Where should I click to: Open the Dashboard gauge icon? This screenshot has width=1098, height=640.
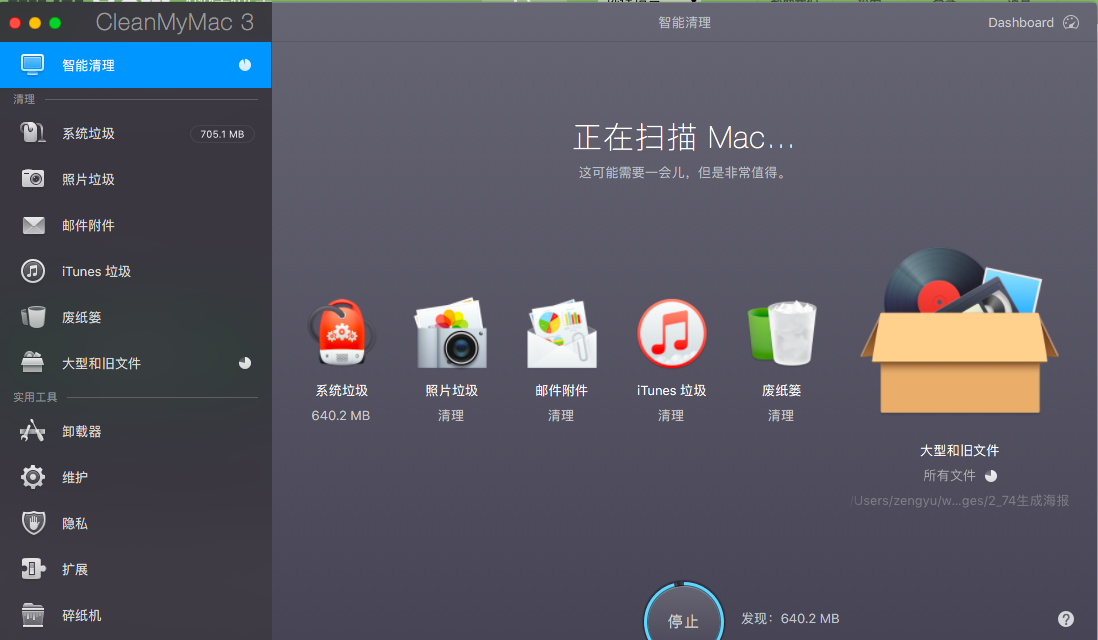[1071, 22]
